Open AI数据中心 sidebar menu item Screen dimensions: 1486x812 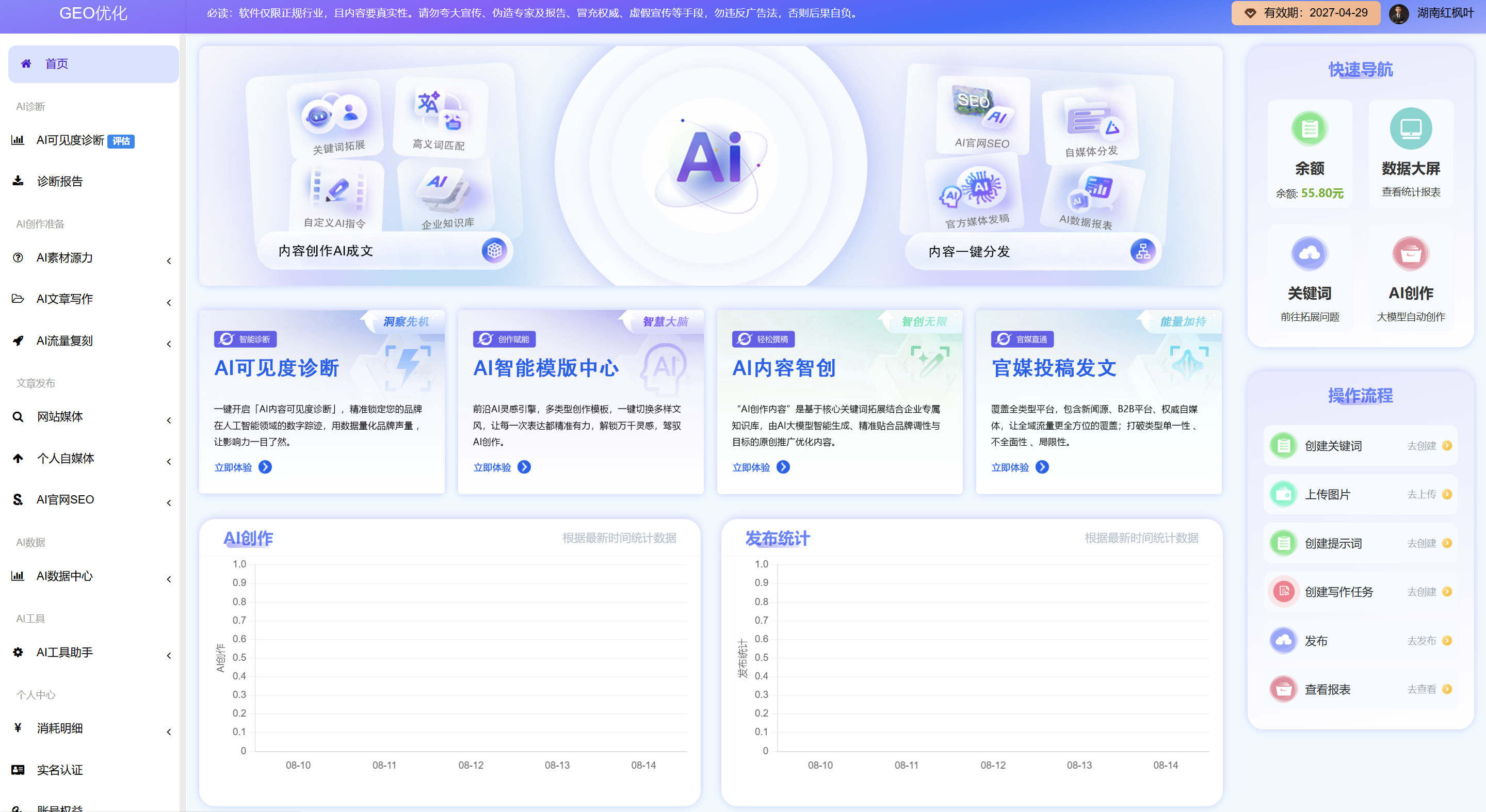click(93, 576)
